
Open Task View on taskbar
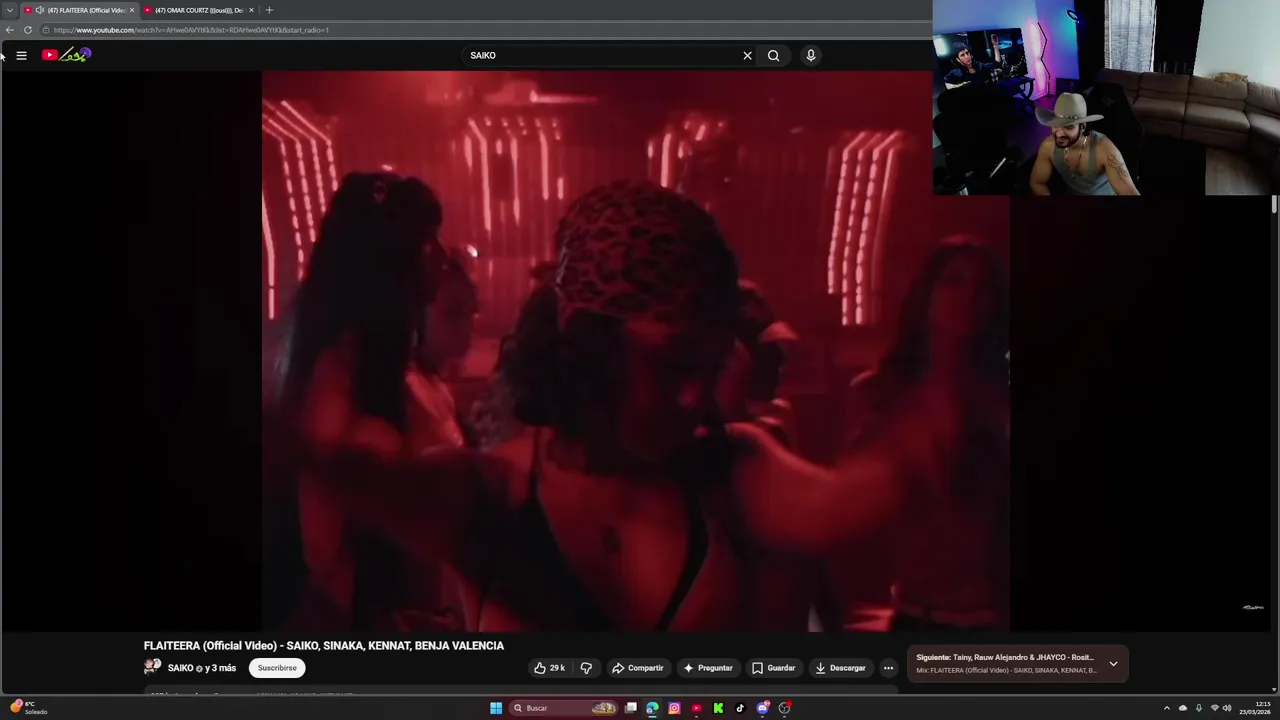[631, 708]
